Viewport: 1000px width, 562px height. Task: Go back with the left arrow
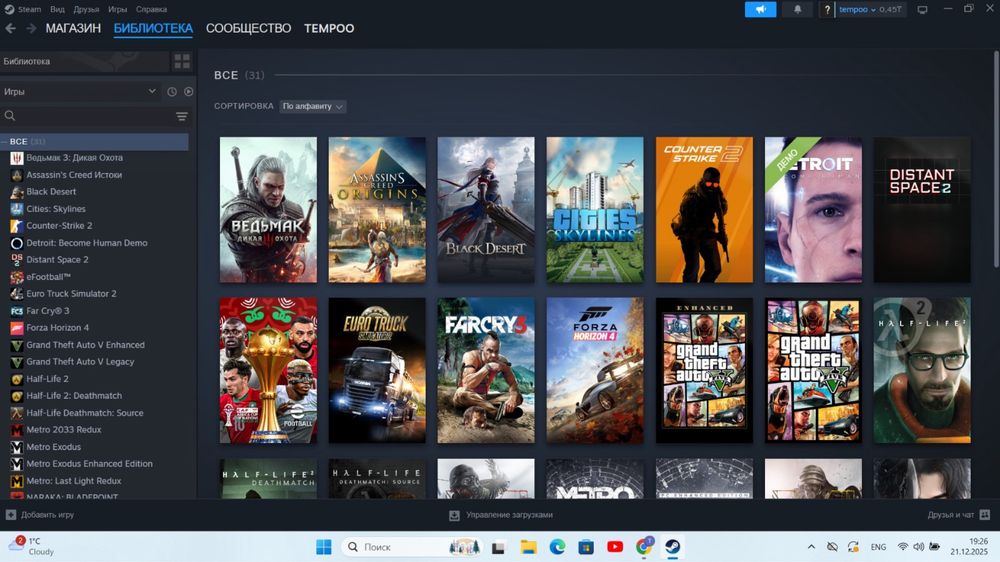pyautogui.click(x=10, y=28)
